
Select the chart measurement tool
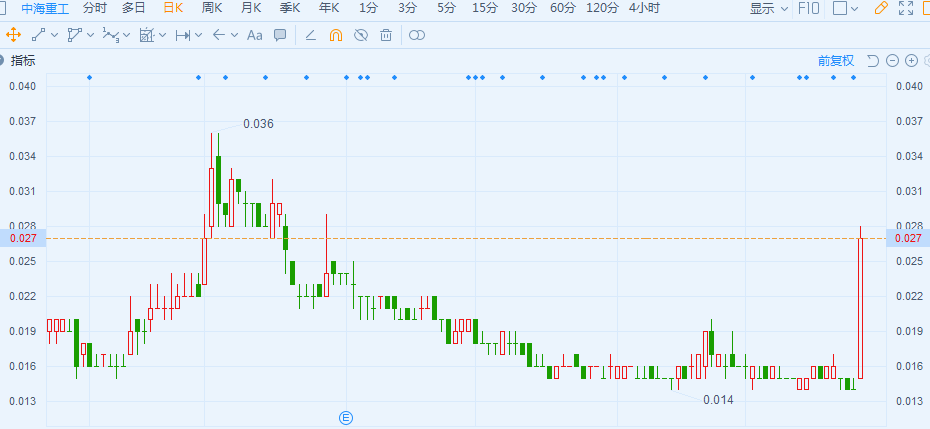pyautogui.click(x=146, y=35)
